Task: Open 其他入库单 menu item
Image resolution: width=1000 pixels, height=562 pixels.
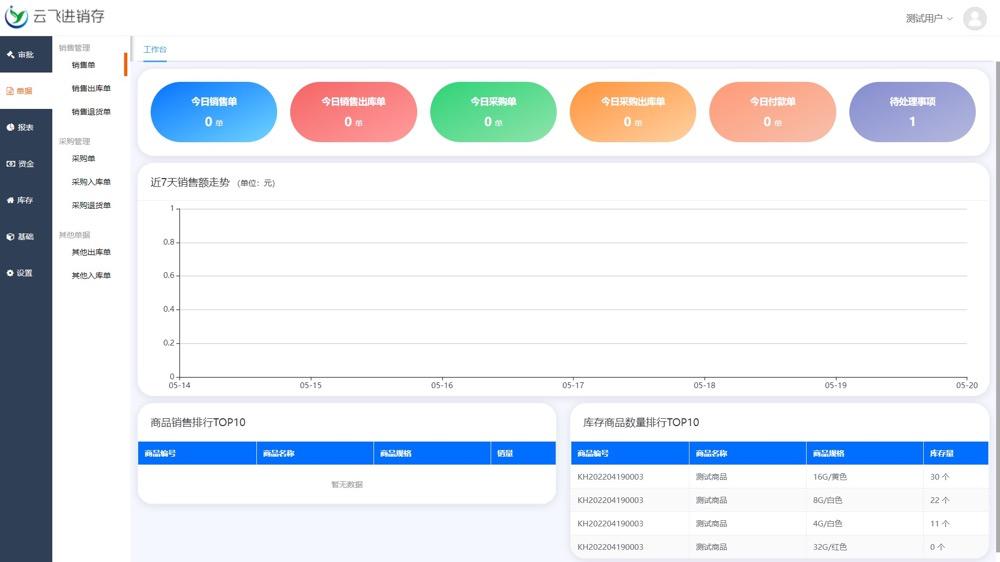Action: click(91, 275)
